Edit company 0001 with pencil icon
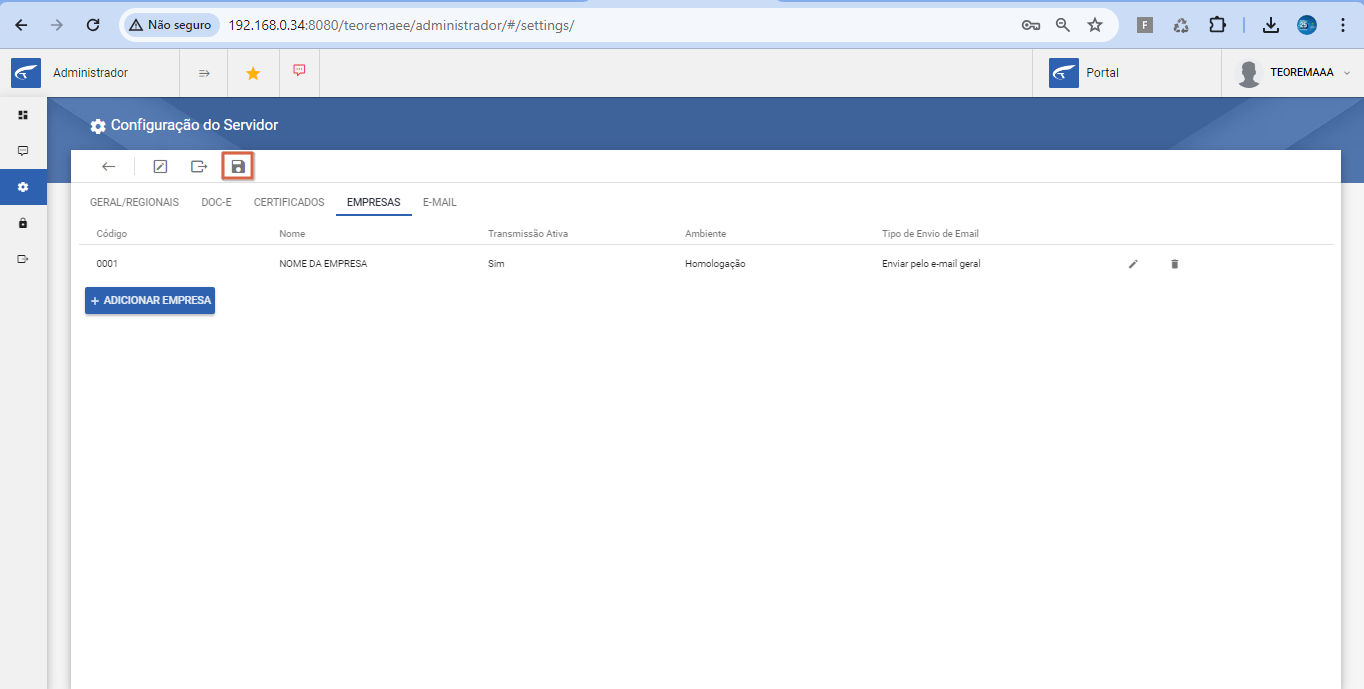This screenshot has width=1364, height=689. click(1133, 264)
